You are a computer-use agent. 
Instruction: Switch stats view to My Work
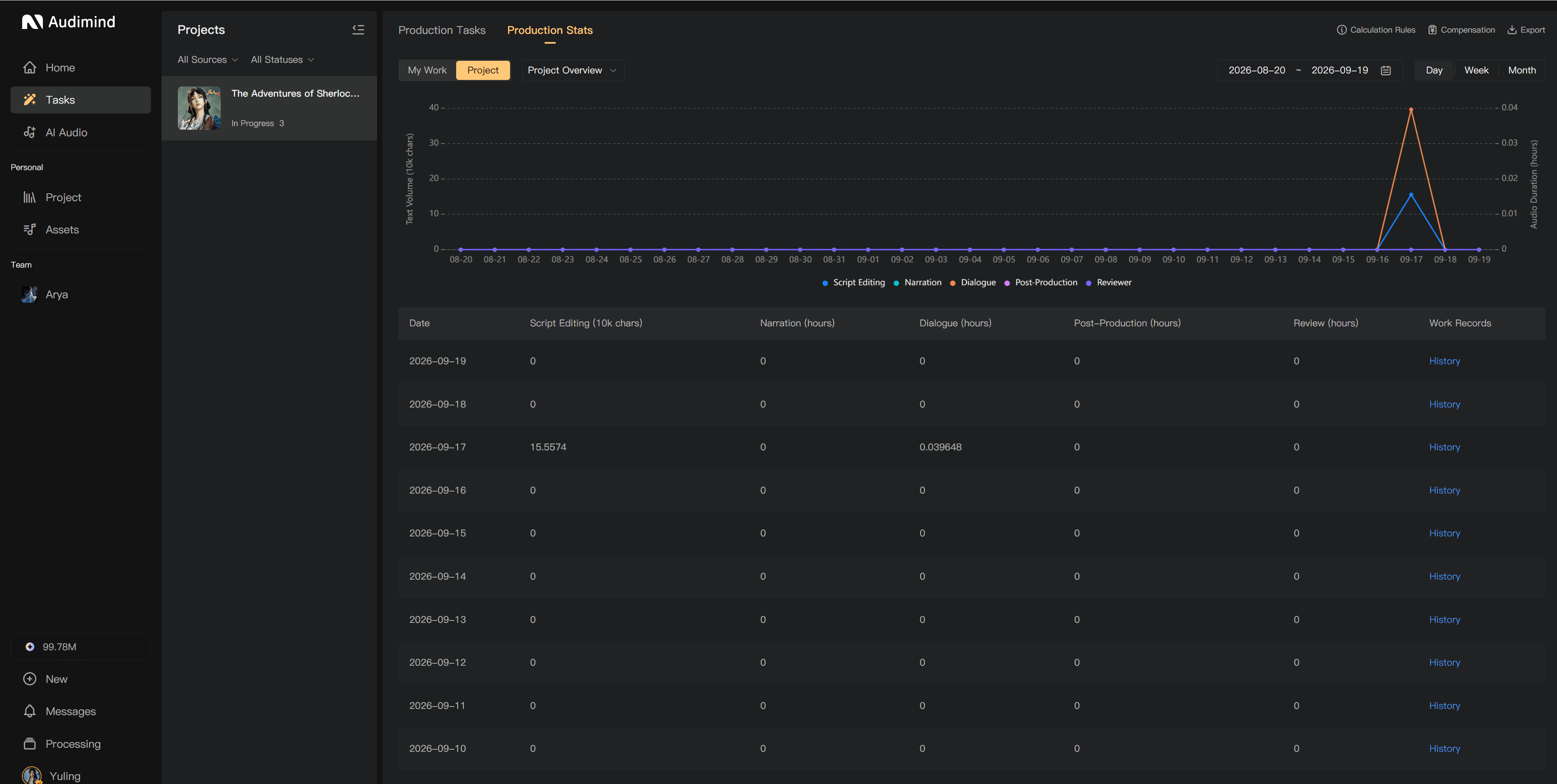coord(427,70)
